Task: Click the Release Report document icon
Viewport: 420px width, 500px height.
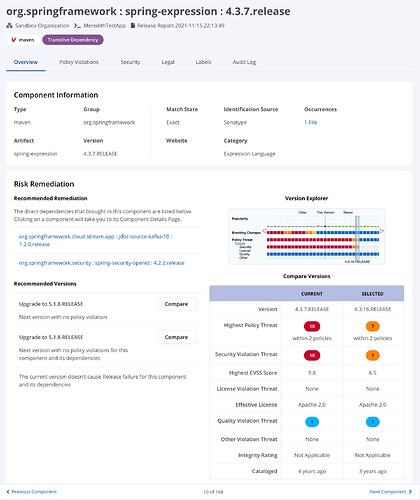Action: tap(133, 25)
